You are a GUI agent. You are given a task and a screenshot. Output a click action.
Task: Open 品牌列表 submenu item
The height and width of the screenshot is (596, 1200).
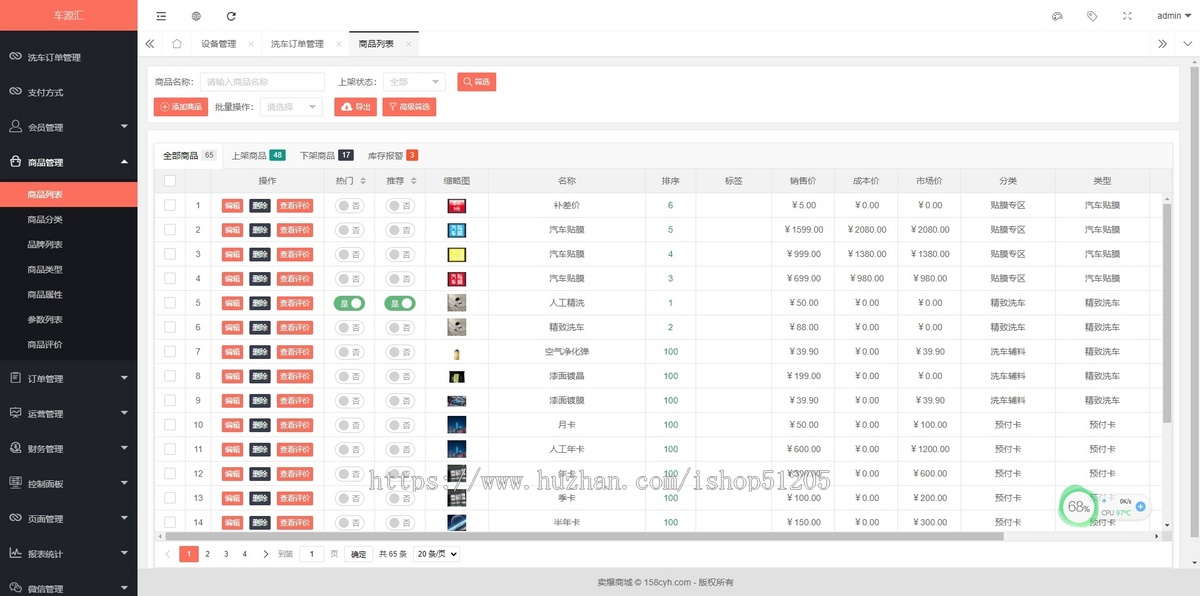pos(45,244)
